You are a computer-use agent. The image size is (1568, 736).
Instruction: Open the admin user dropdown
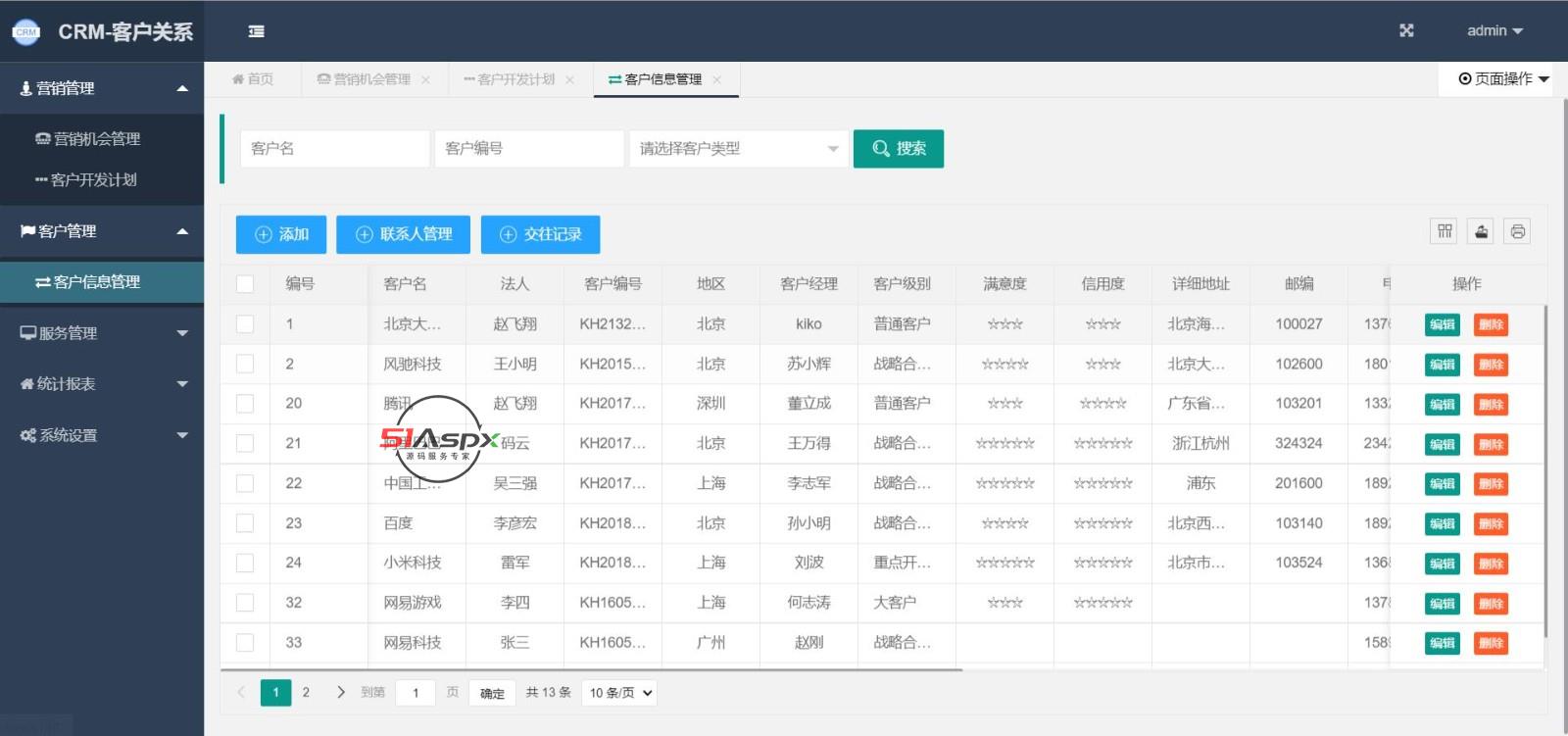point(1494,31)
